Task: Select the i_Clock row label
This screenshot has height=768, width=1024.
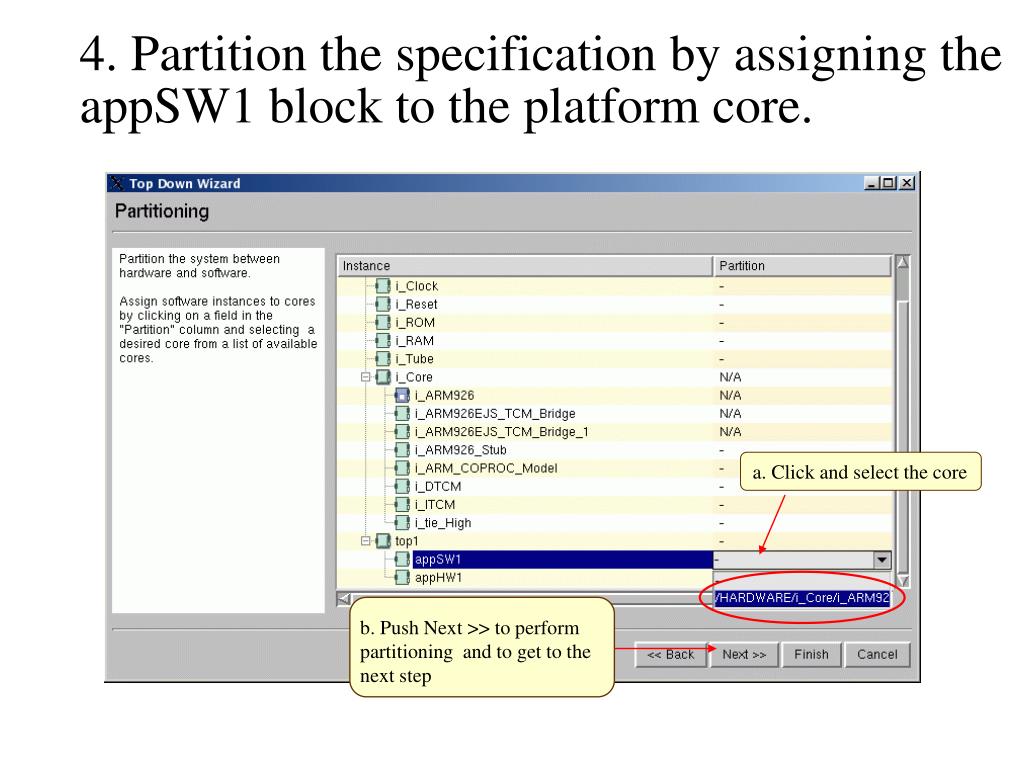Action: (417, 286)
